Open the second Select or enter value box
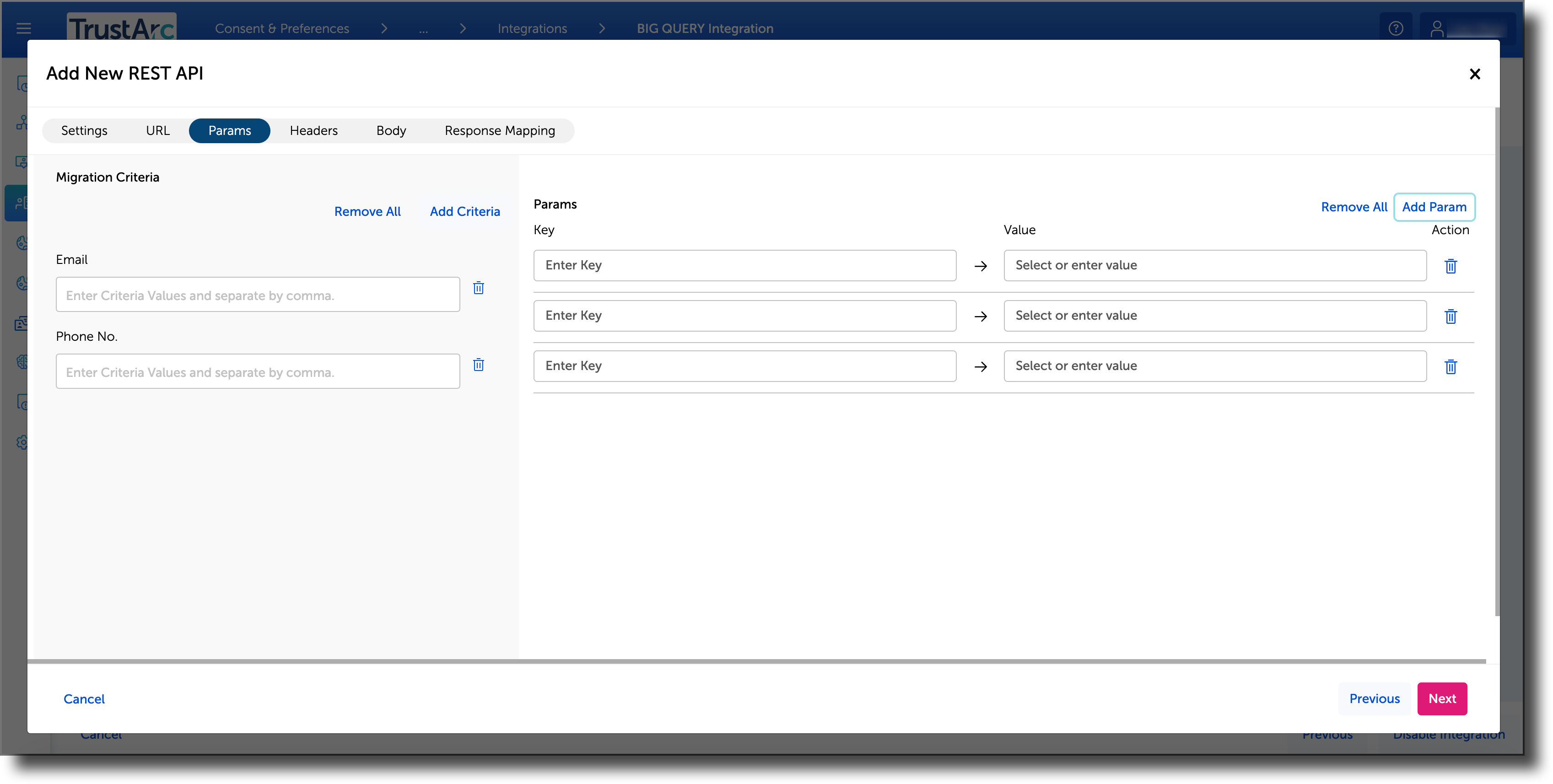The height and width of the screenshot is (784, 1553). coord(1215,316)
